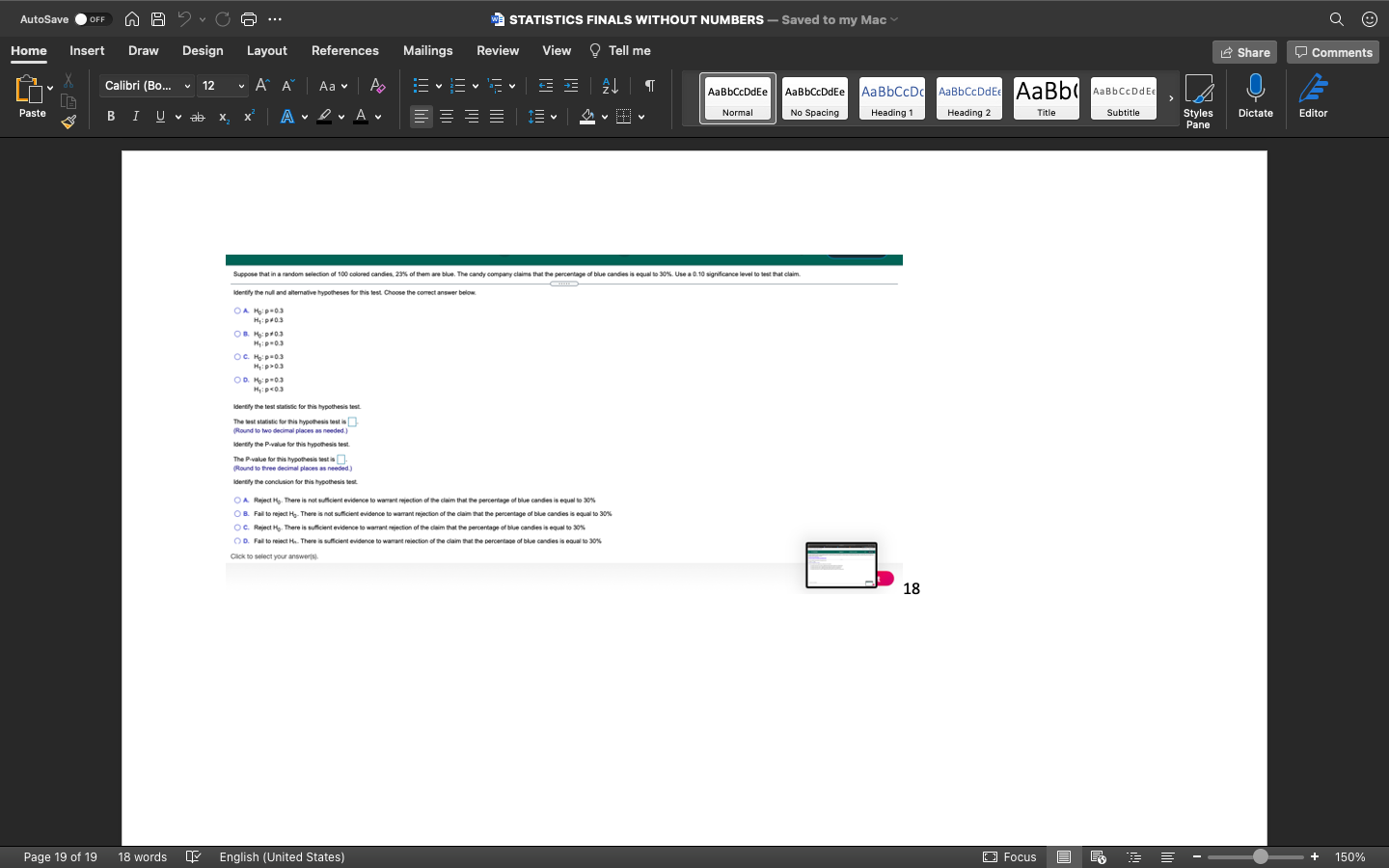
Task: Open the Review ribbon tab
Action: pos(498,50)
